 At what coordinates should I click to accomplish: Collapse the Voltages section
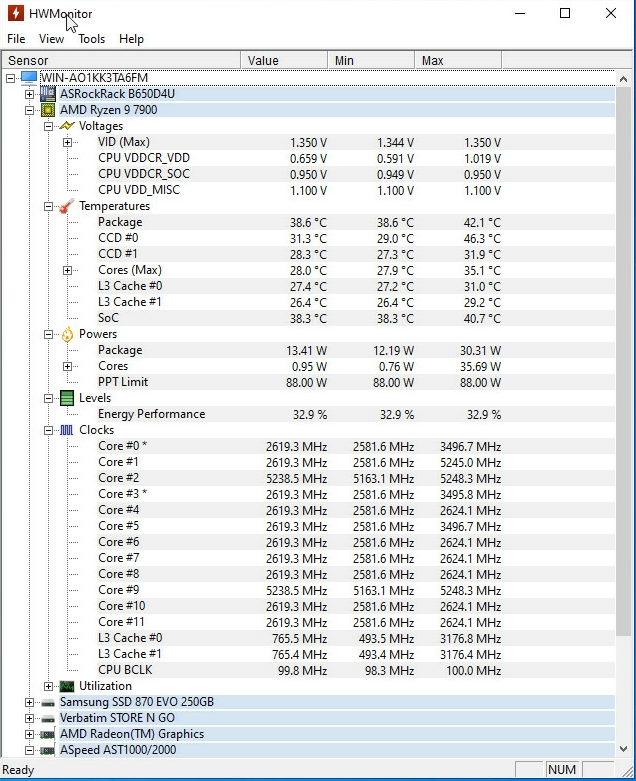pyautogui.click(x=48, y=126)
